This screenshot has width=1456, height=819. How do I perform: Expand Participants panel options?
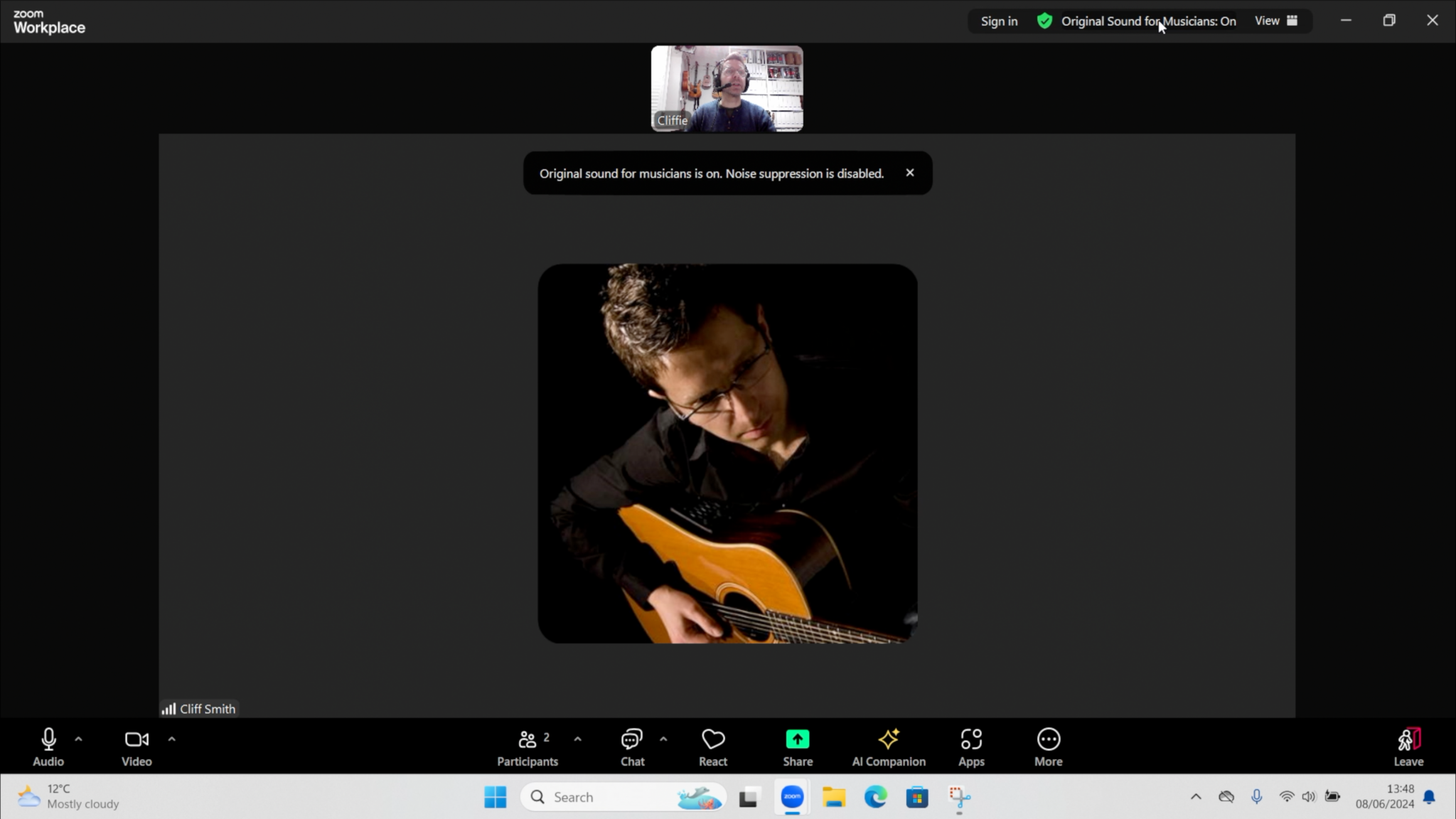coord(577,738)
